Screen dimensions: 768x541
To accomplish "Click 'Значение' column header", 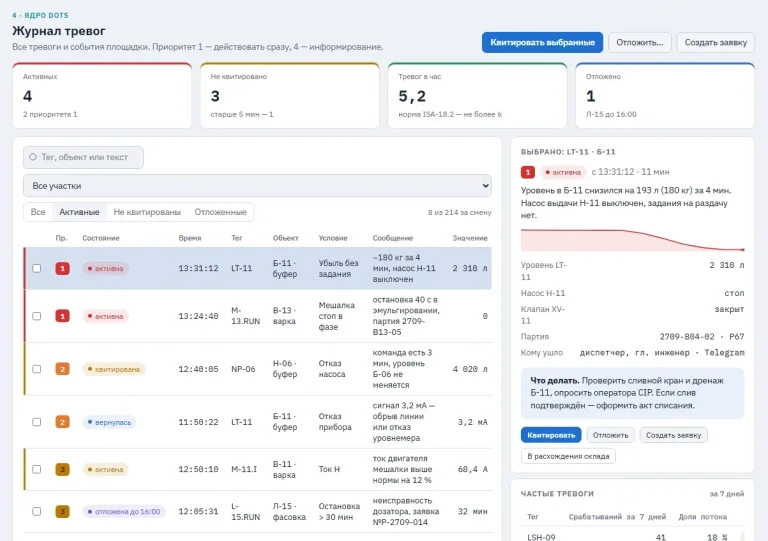I will pos(470,238).
